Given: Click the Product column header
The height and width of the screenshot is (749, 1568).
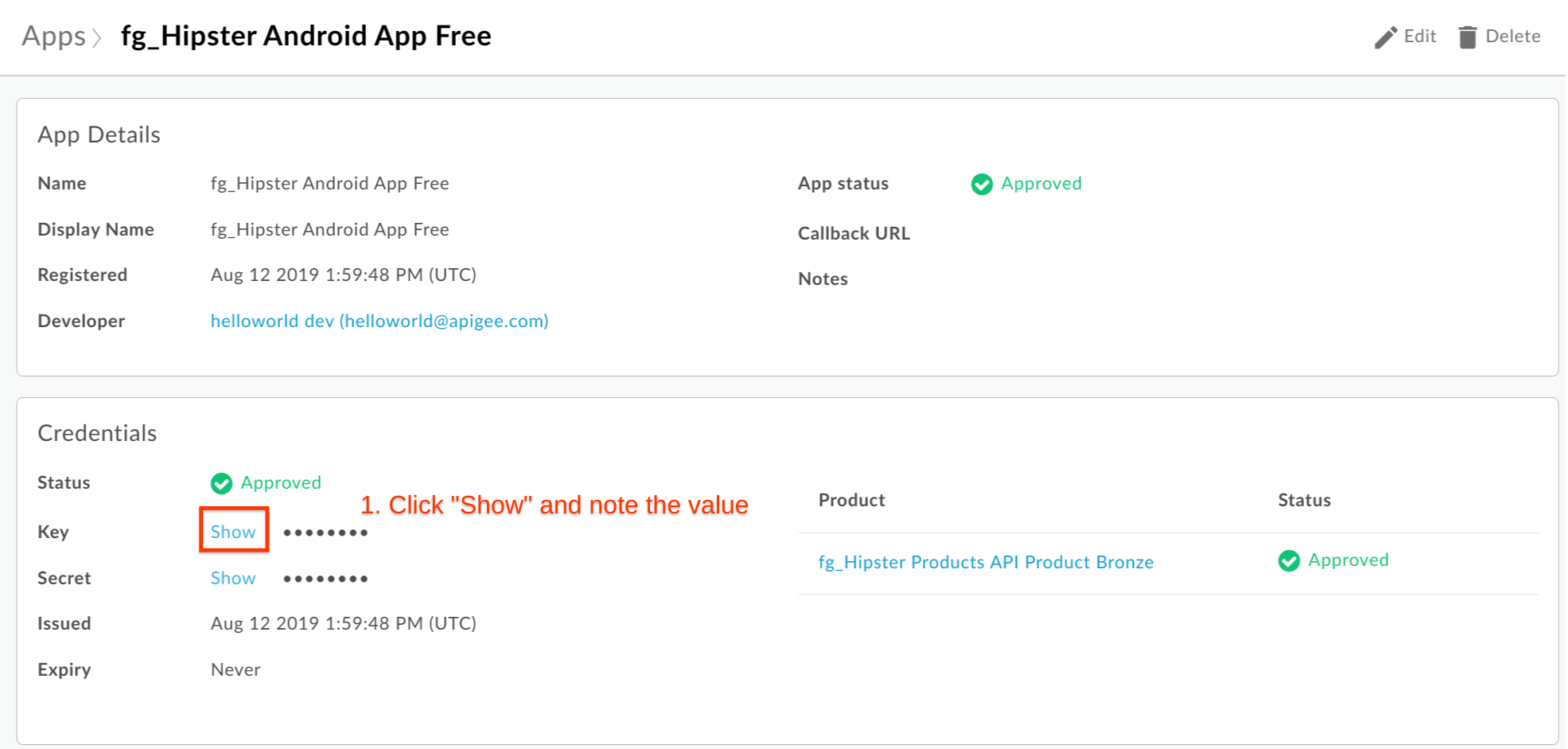Looking at the screenshot, I should pos(851,500).
